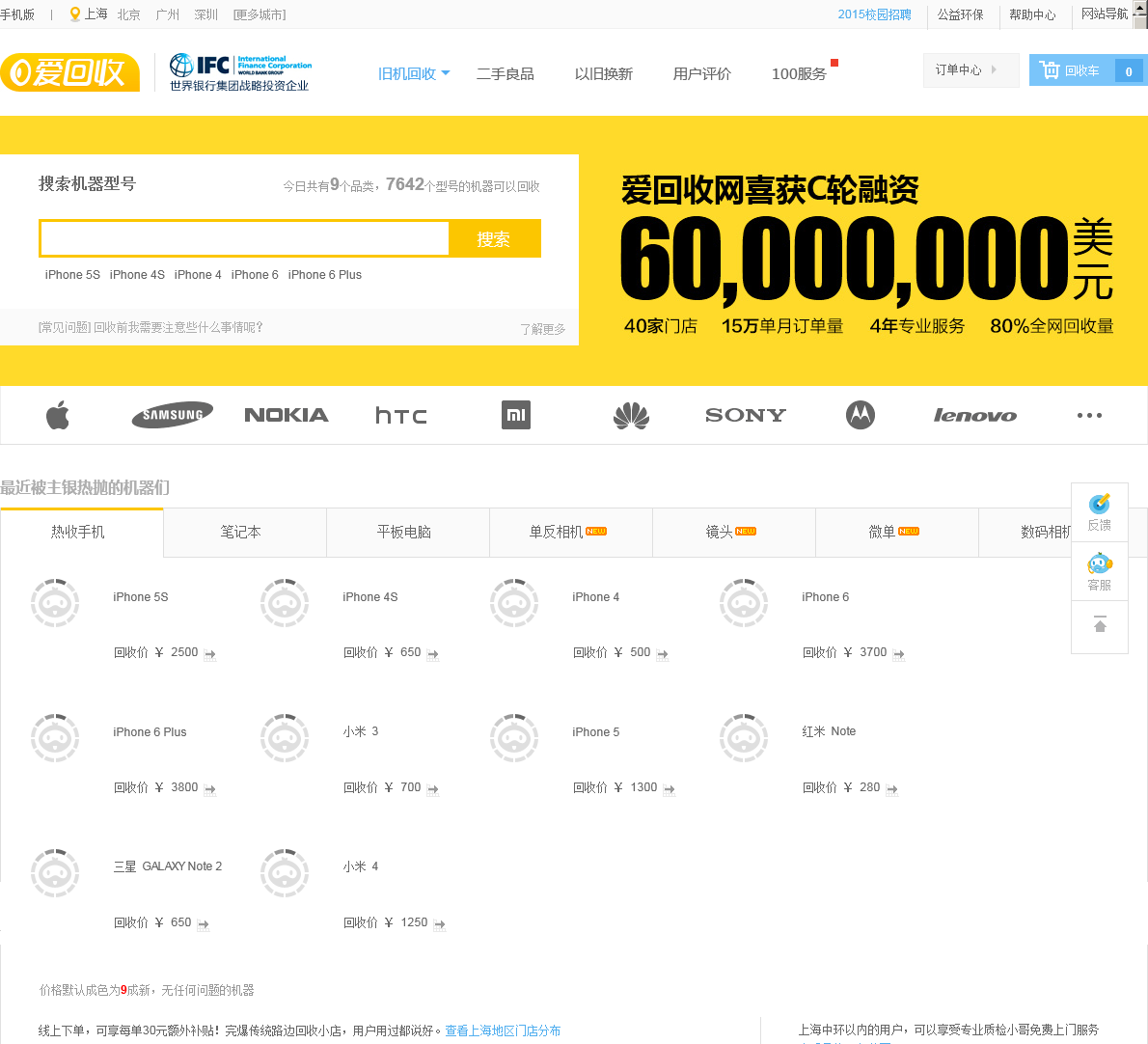Click the arrow icon beside 红米 Note price 280
Screen dimensions: 1148x1044
tap(891, 789)
